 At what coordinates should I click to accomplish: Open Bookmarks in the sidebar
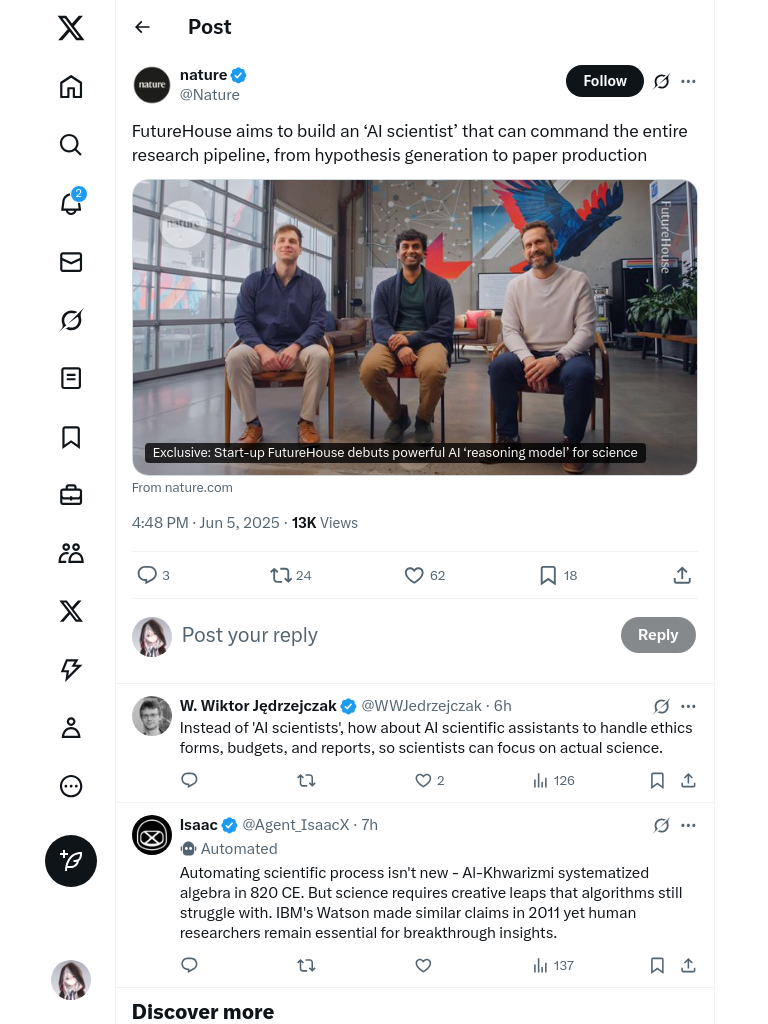coord(71,437)
